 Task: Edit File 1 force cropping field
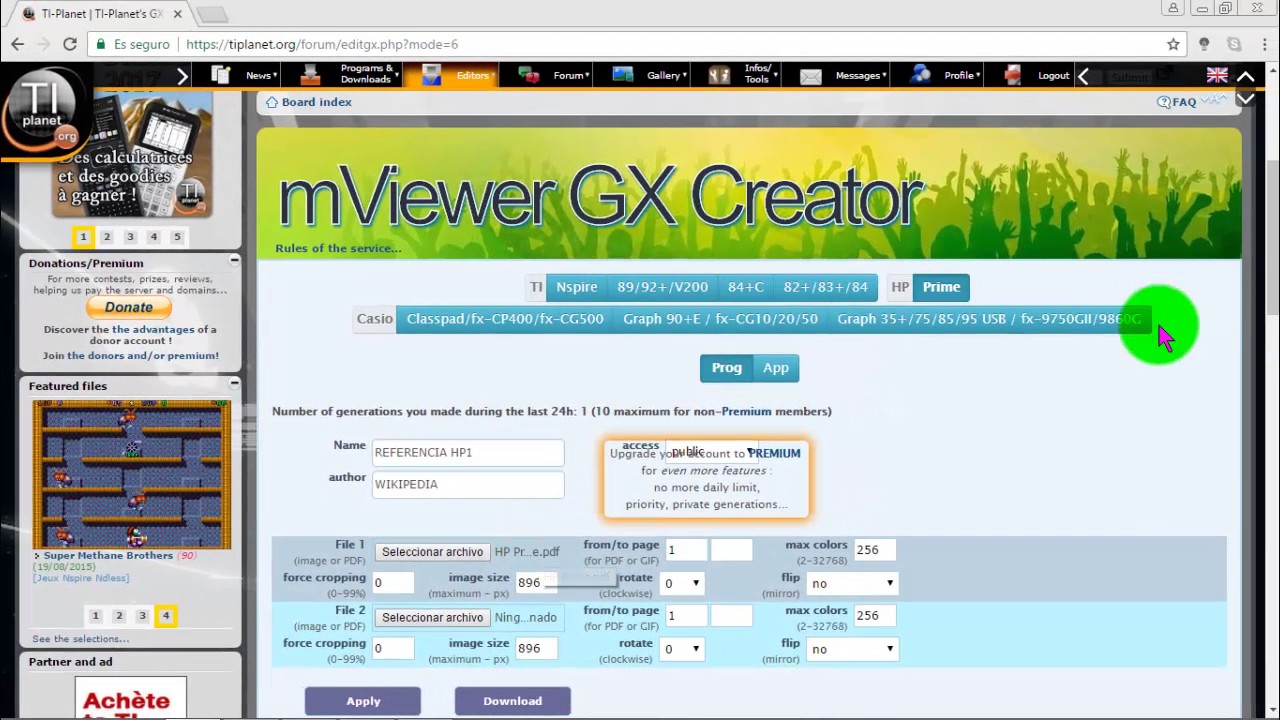393,583
